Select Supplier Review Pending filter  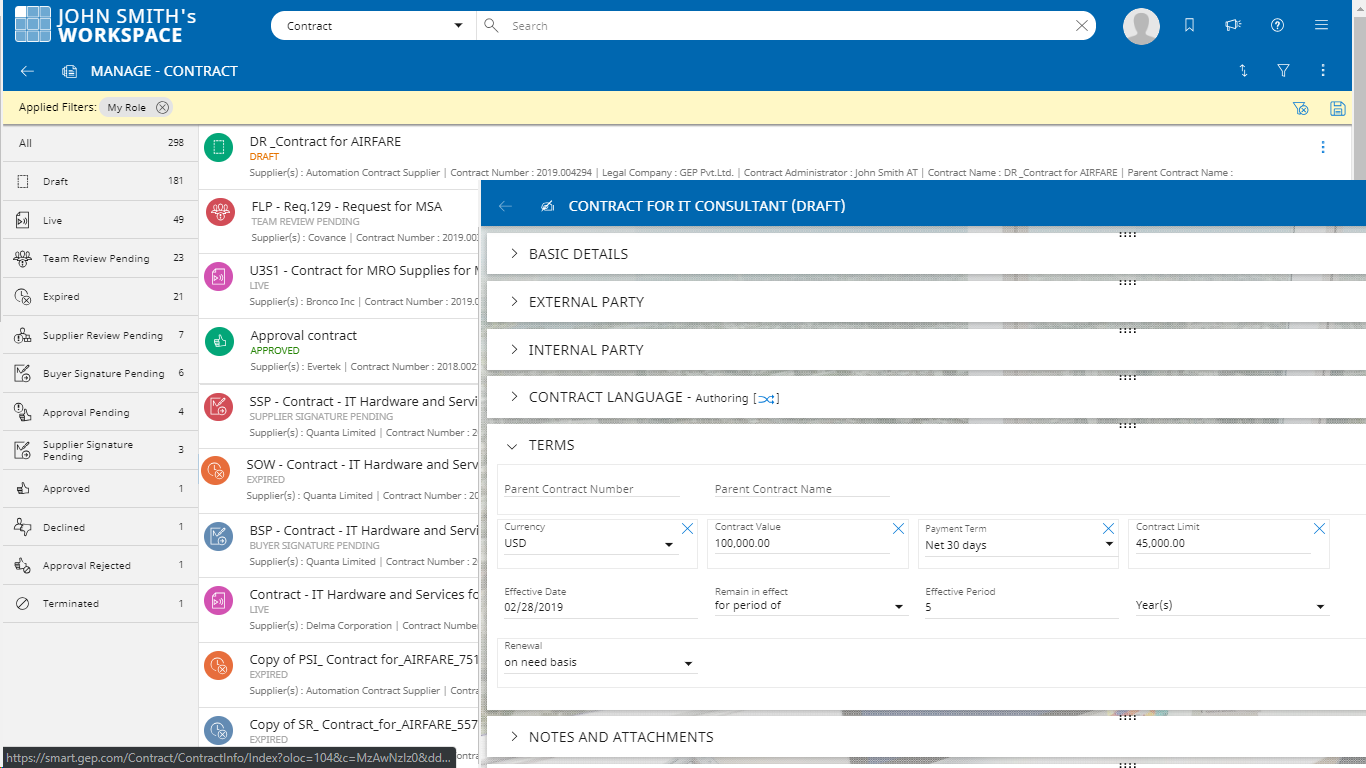[x=100, y=335]
